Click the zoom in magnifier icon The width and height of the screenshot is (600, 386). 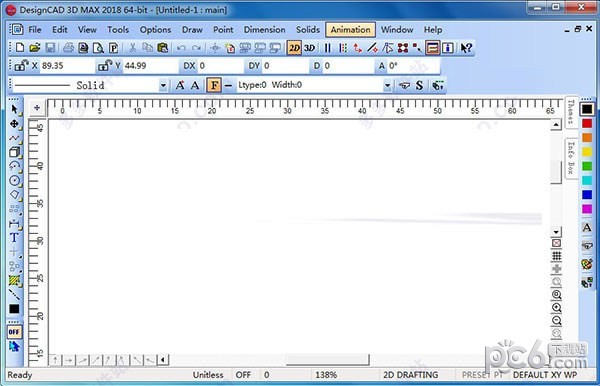[557, 308]
